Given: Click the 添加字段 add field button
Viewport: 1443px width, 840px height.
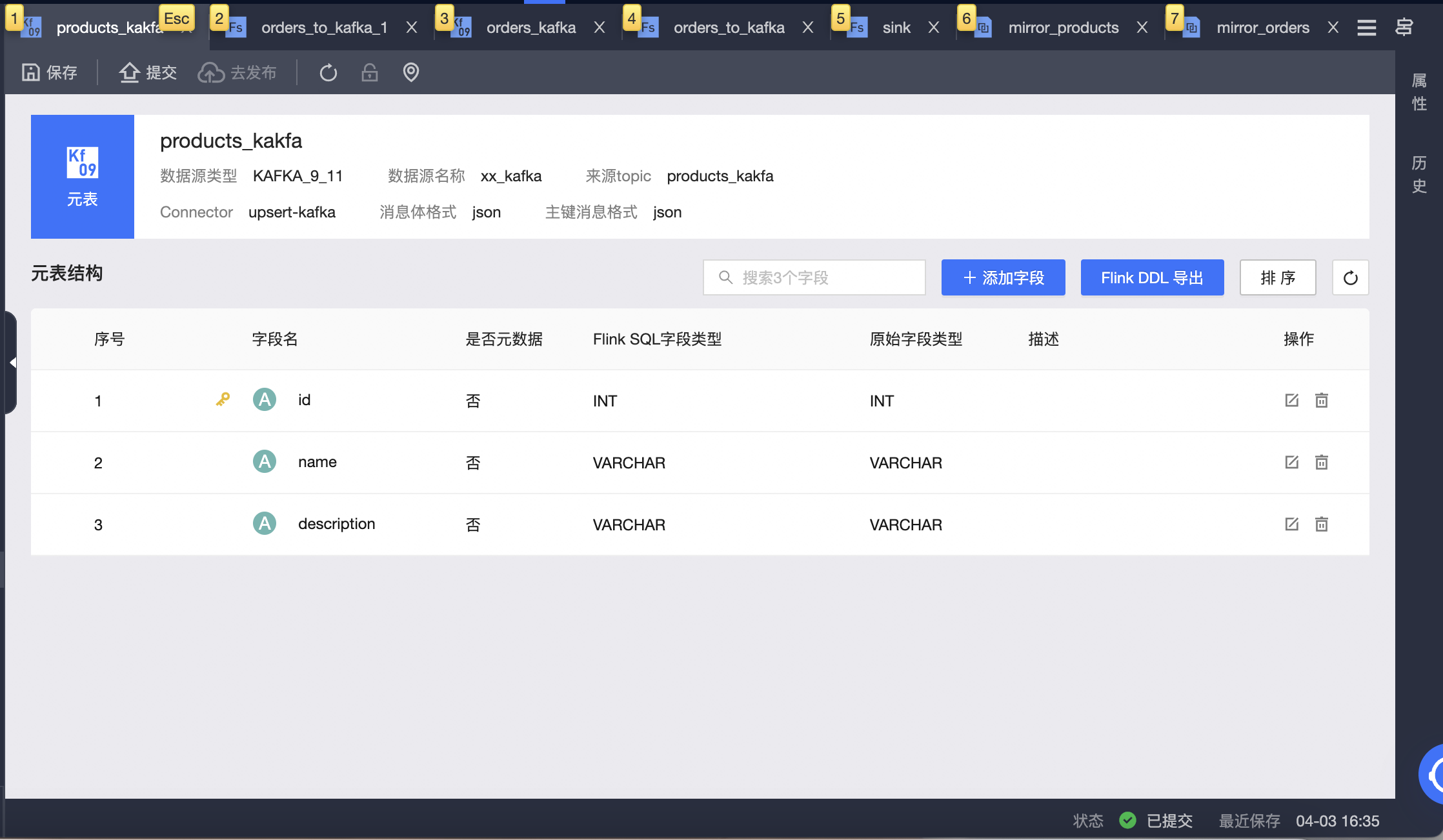Looking at the screenshot, I should [1004, 277].
